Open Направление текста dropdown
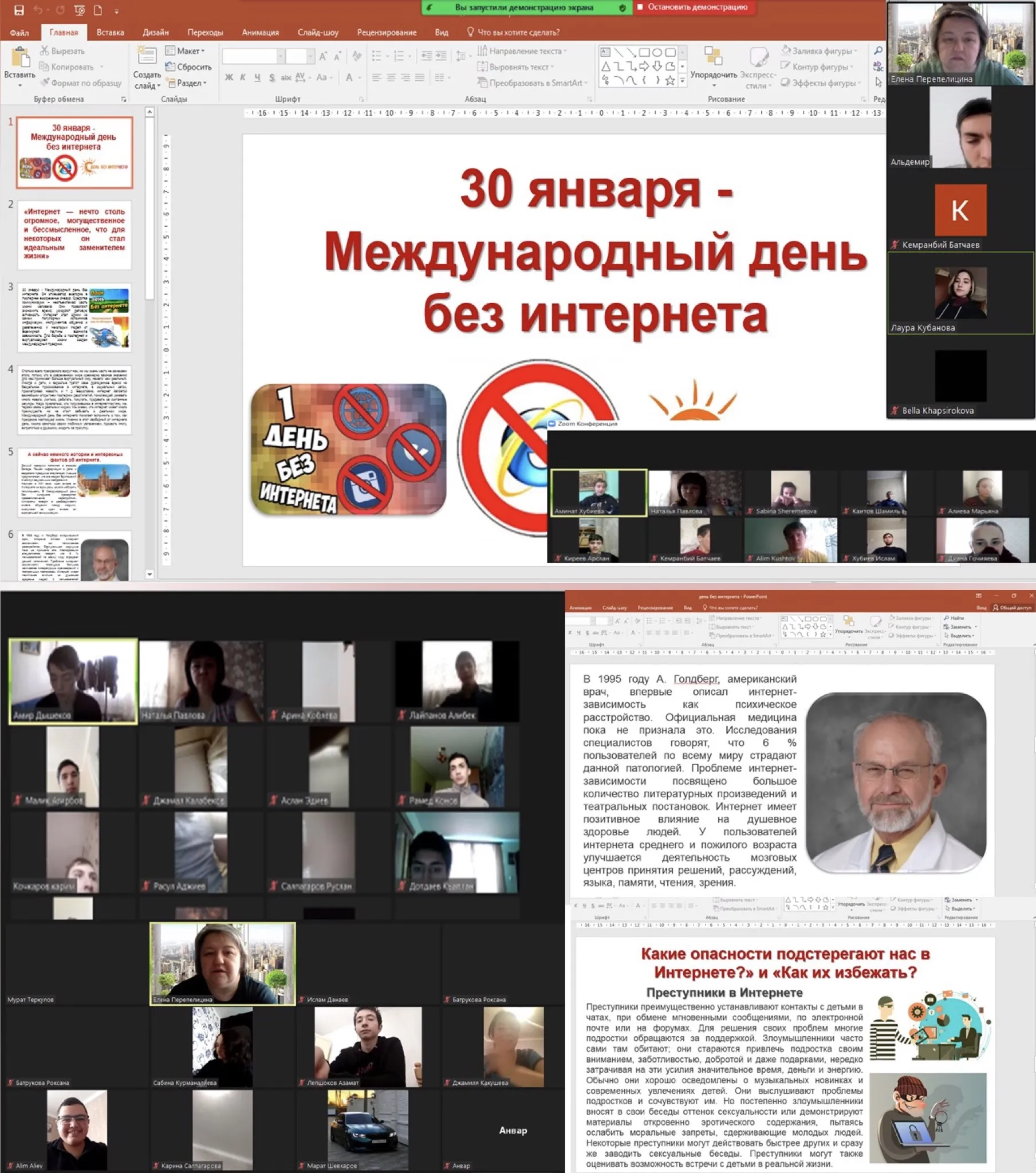 tap(522, 51)
